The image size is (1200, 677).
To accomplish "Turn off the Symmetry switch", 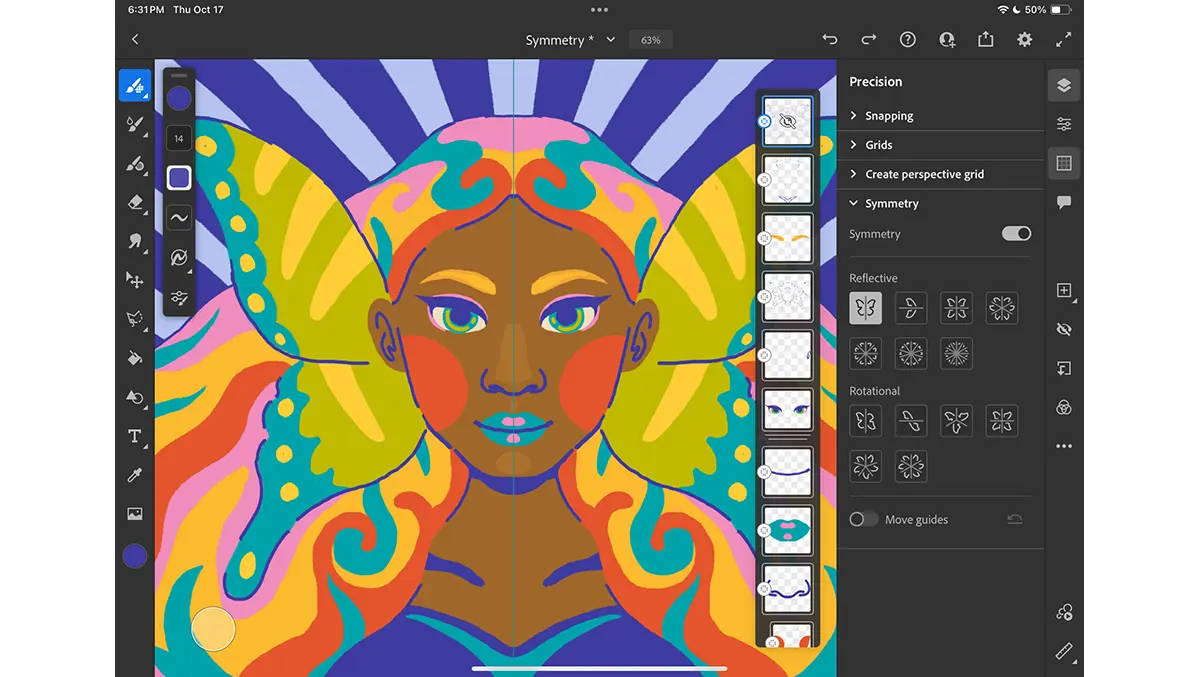I will [x=1016, y=234].
